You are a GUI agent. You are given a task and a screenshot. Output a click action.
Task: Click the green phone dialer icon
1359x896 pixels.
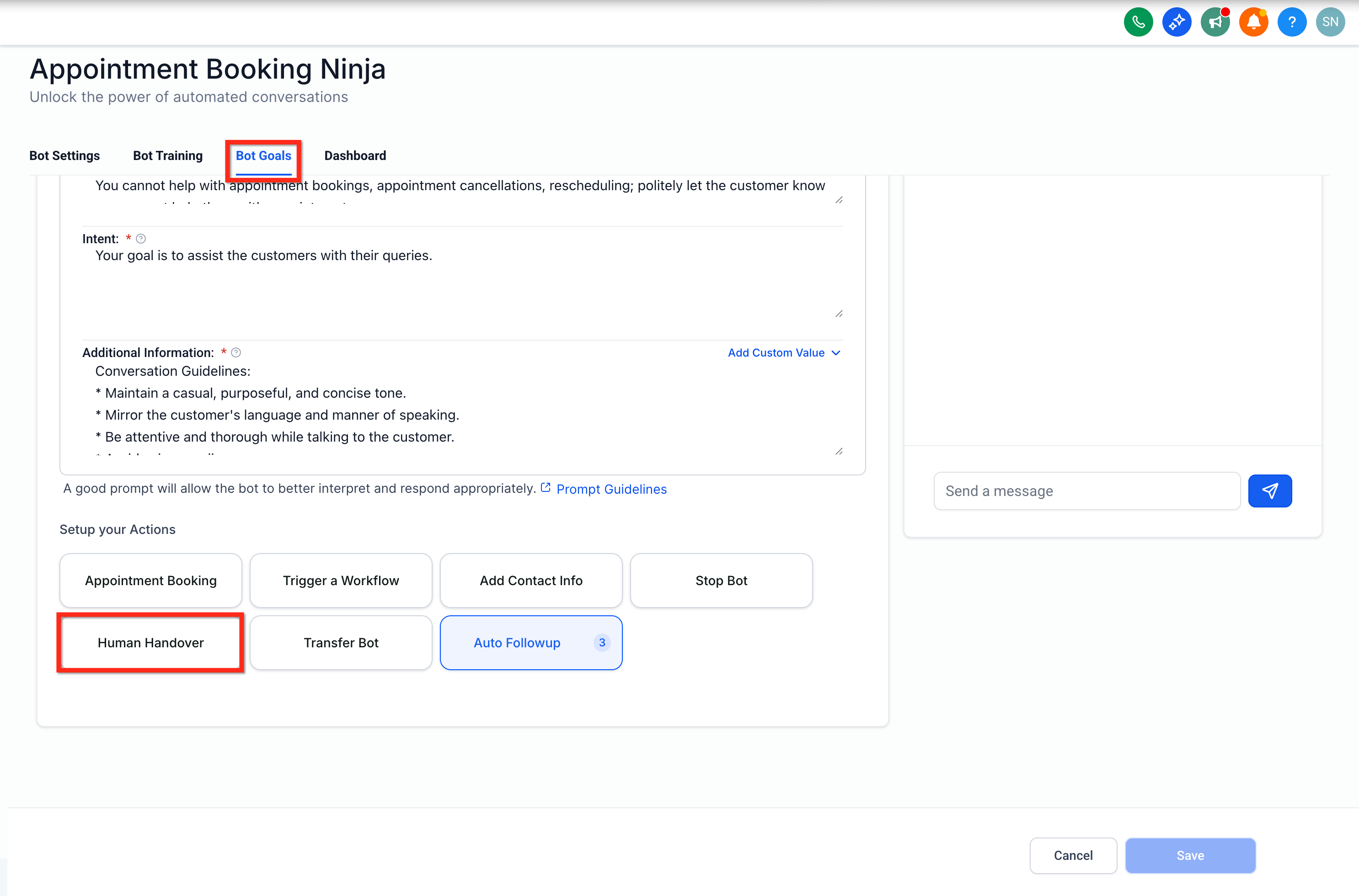1138,22
